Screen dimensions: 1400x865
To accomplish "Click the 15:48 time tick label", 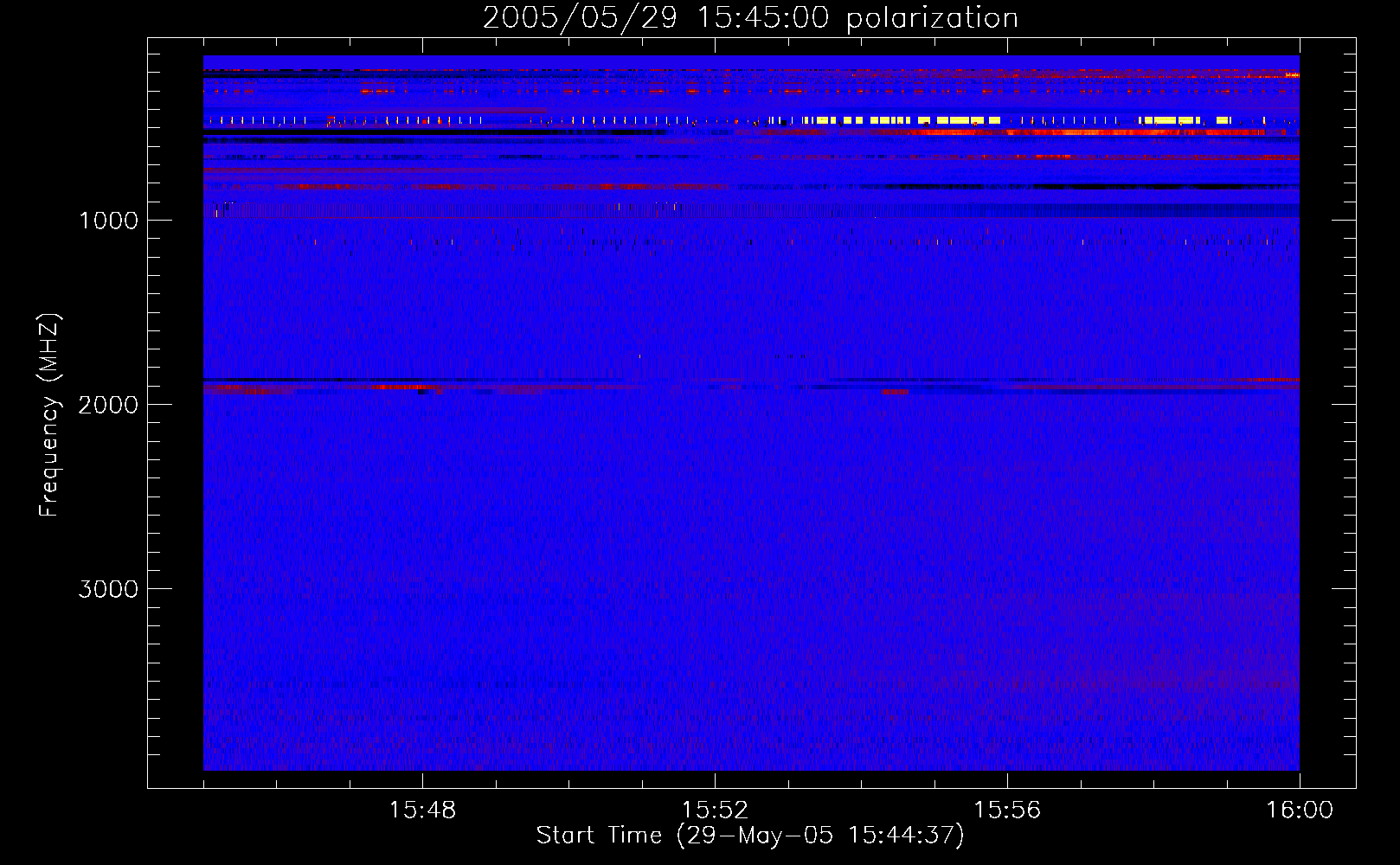I will pos(422,811).
